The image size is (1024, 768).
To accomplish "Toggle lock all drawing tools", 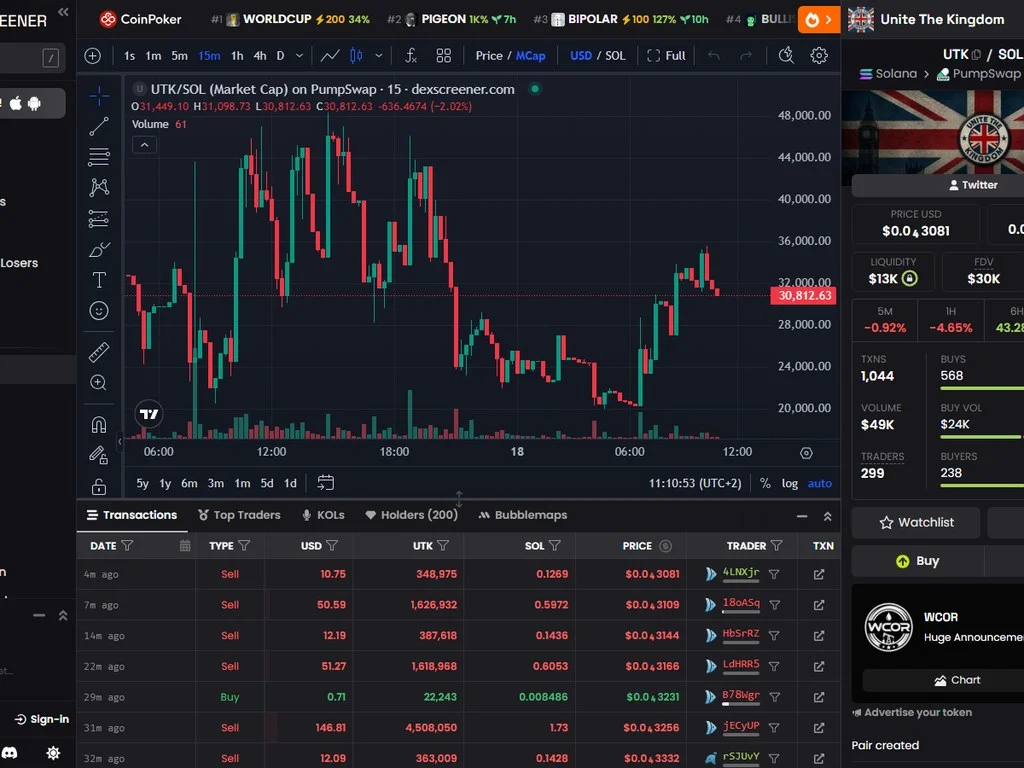I will (99, 487).
